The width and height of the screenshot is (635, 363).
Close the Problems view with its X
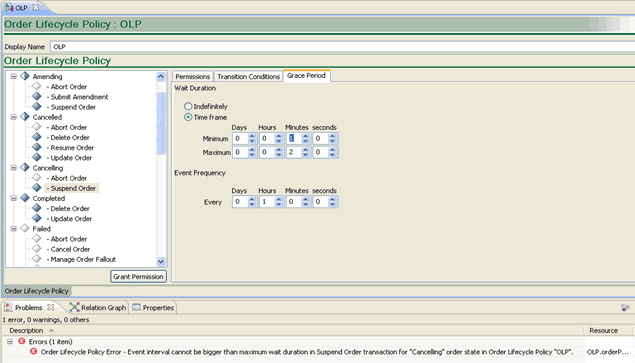[51, 307]
